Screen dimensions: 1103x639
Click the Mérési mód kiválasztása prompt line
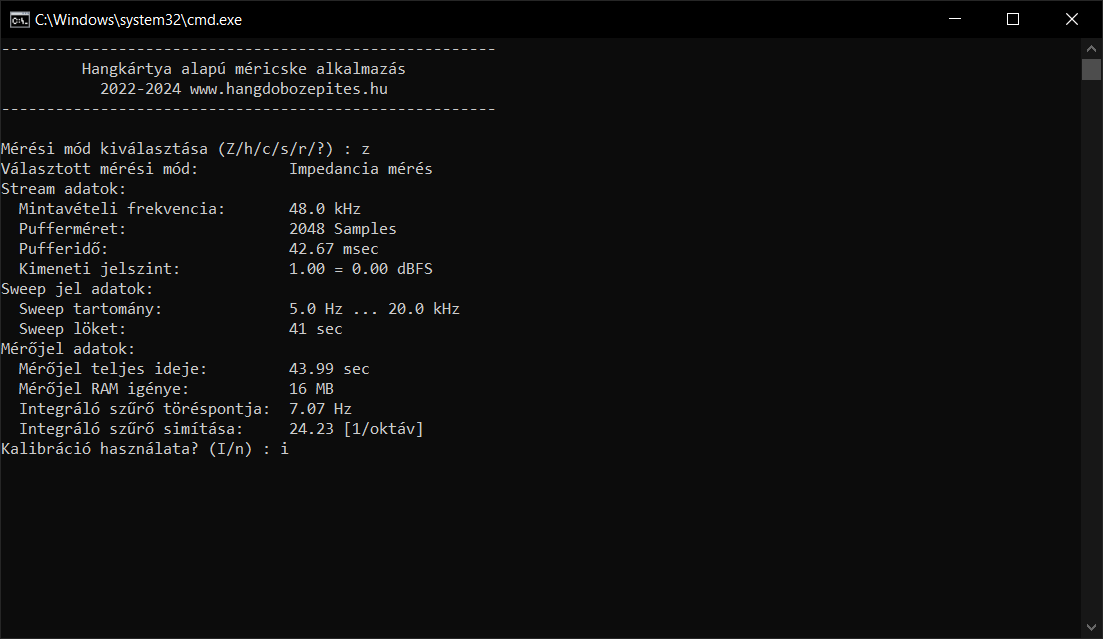[185, 149]
